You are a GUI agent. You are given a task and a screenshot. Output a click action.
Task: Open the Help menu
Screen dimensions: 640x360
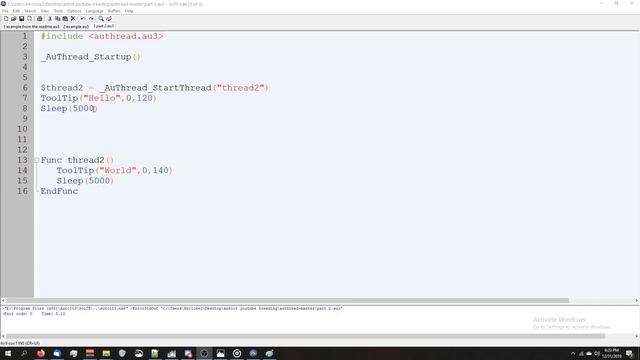click(x=129, y=11)
